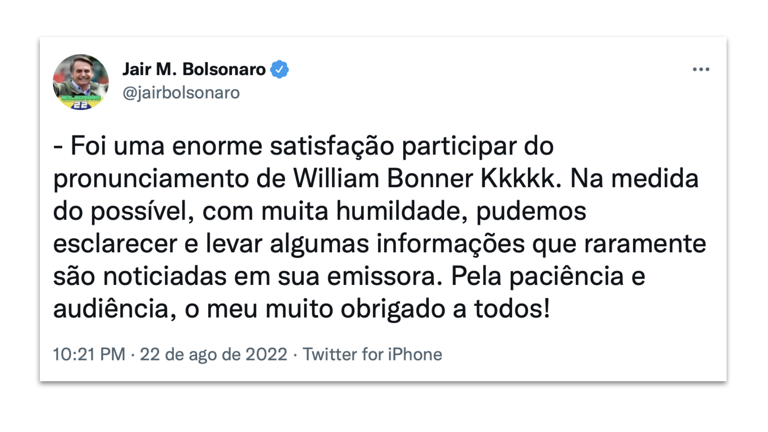Open Bolsonaro's round profile picture
The image size is (768, 432).
tap(81, 82)
